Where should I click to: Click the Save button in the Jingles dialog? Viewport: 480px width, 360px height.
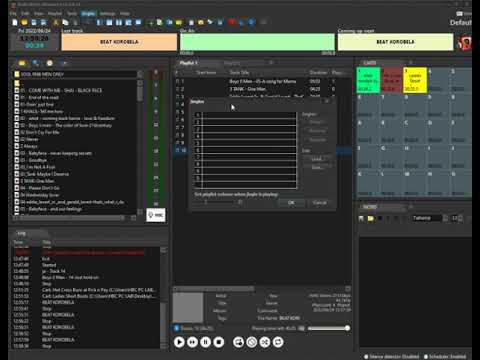(x=317, y=167)
